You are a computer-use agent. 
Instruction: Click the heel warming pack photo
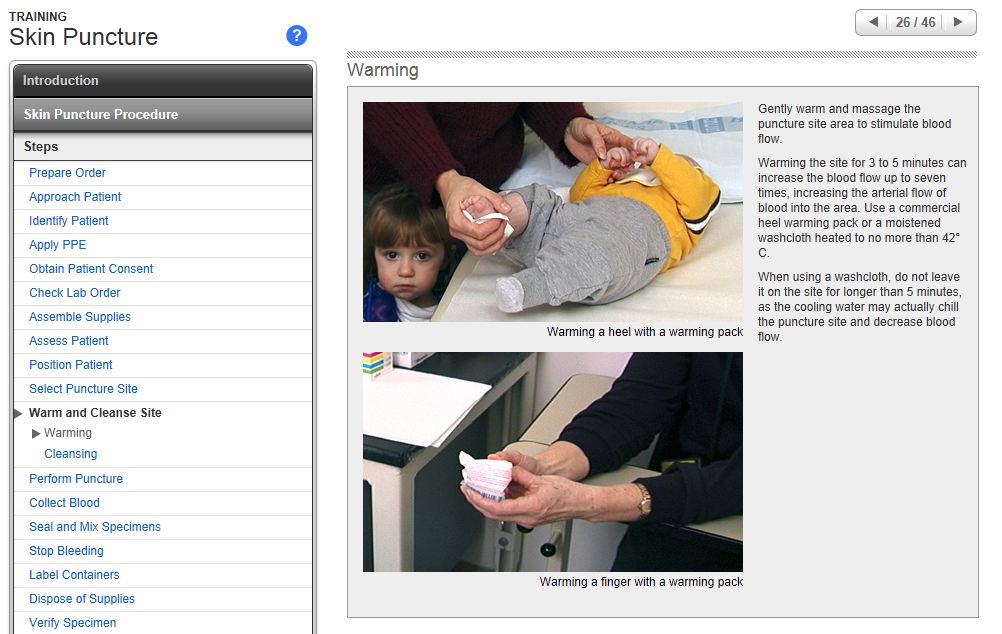click(552, 211)
